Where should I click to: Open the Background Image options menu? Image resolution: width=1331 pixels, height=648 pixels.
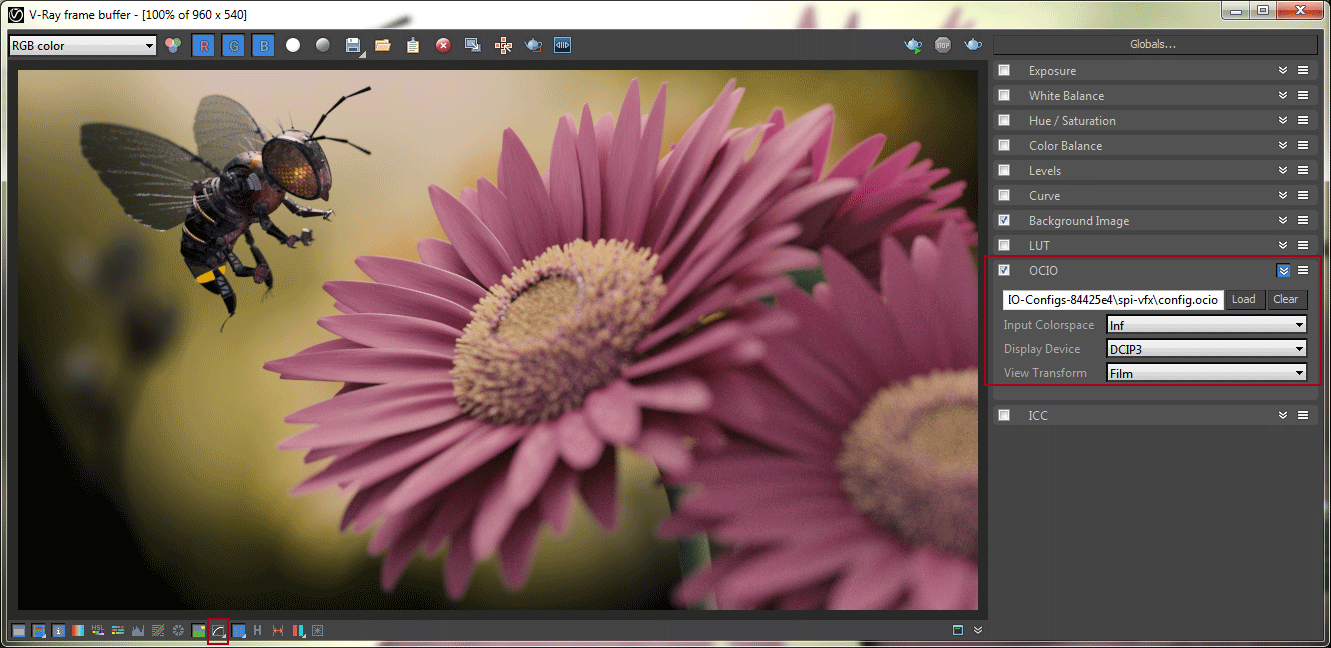tap(1303, 221)
